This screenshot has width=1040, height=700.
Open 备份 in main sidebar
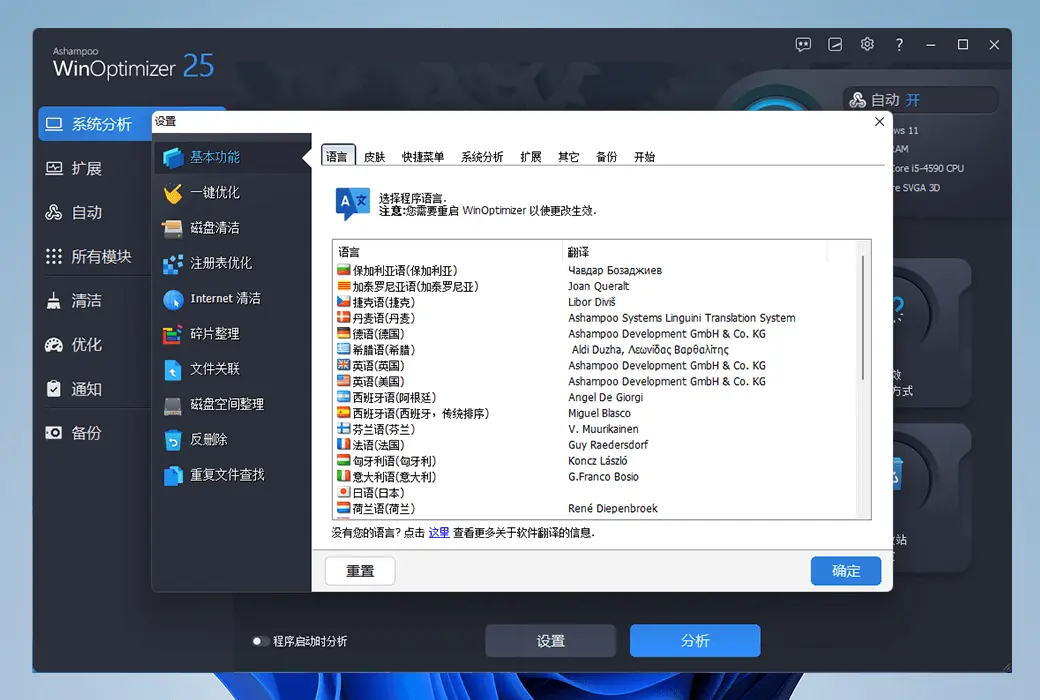[95, 433]
